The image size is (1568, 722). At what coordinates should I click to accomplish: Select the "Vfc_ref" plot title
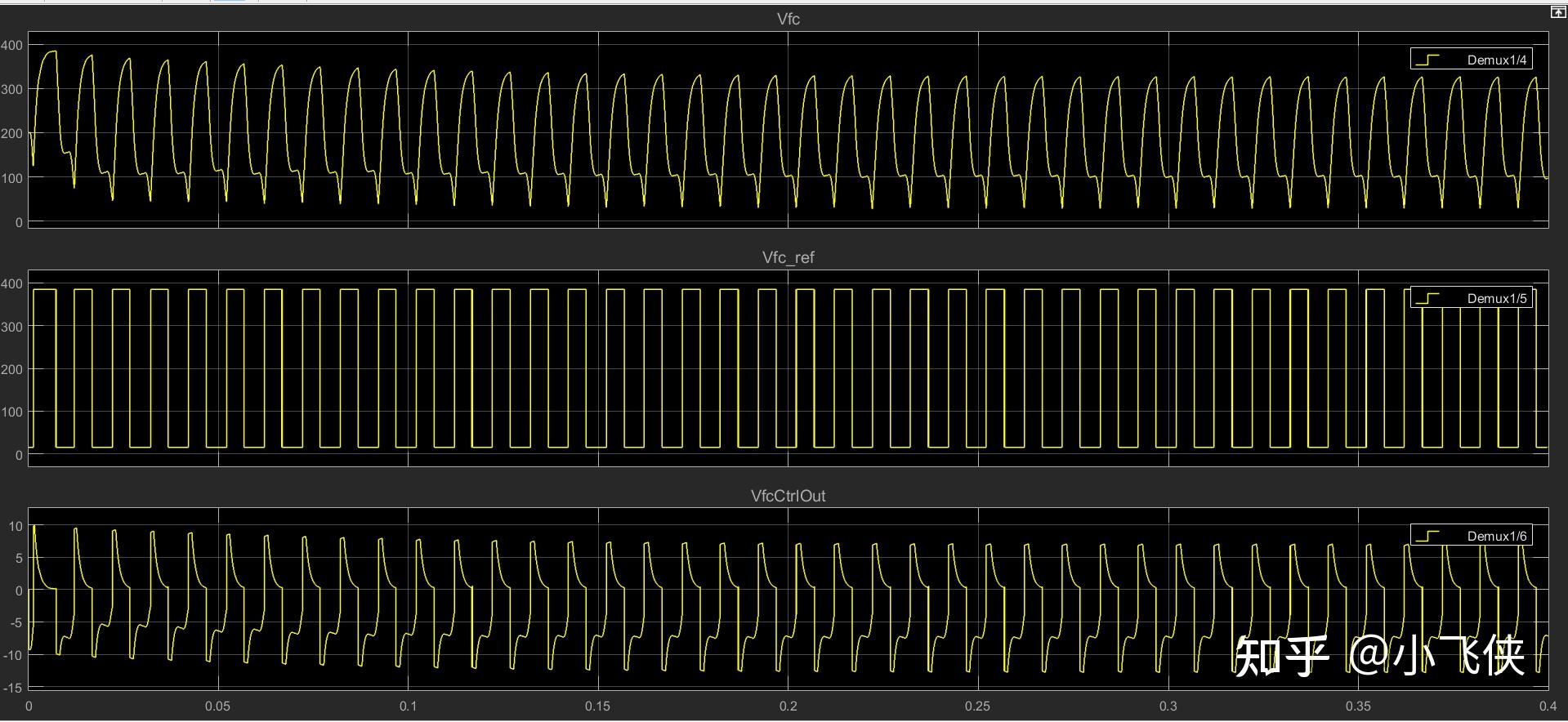[788, 257]
